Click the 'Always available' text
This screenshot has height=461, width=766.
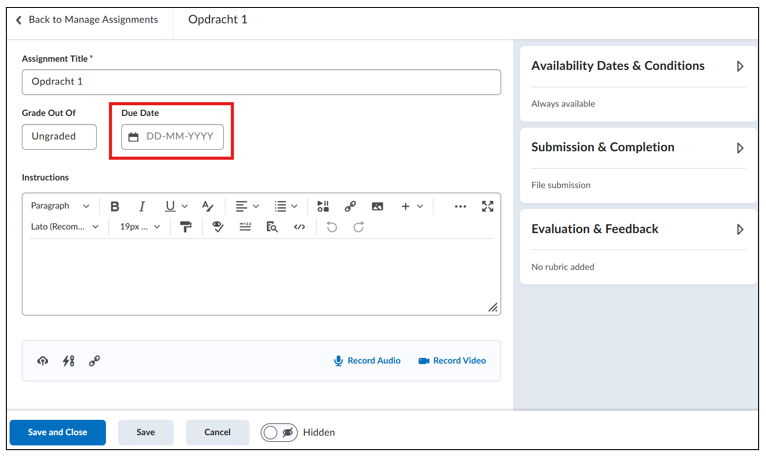click(563, 104)
